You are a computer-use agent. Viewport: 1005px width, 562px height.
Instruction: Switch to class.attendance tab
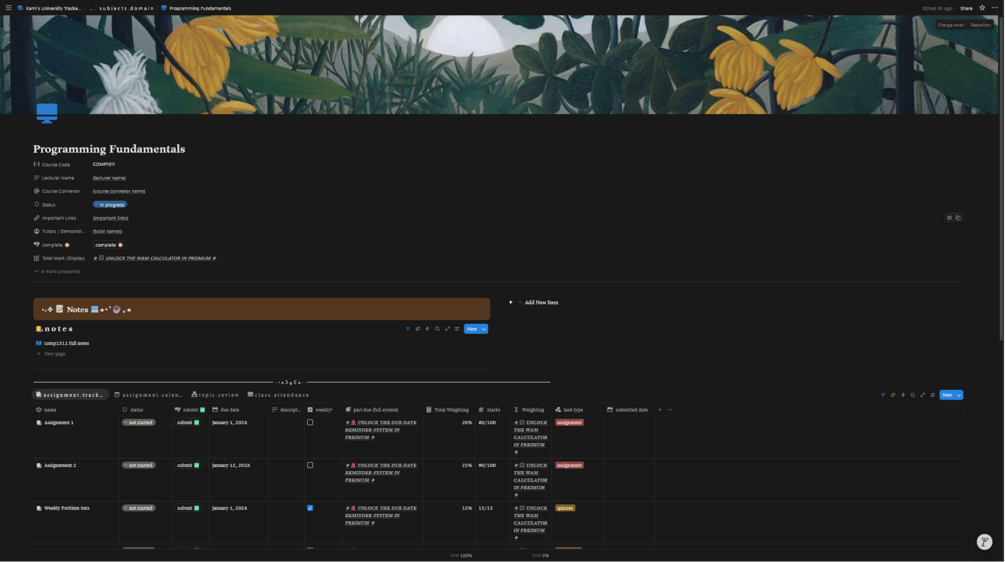(x=279, y=395)
